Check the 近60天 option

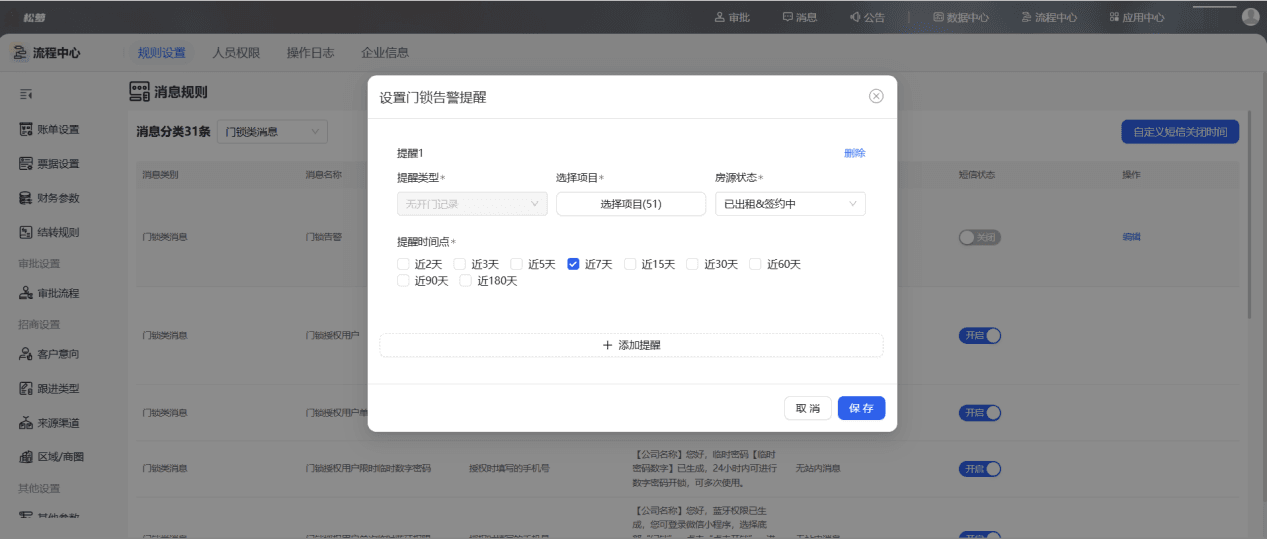(755, 264)
